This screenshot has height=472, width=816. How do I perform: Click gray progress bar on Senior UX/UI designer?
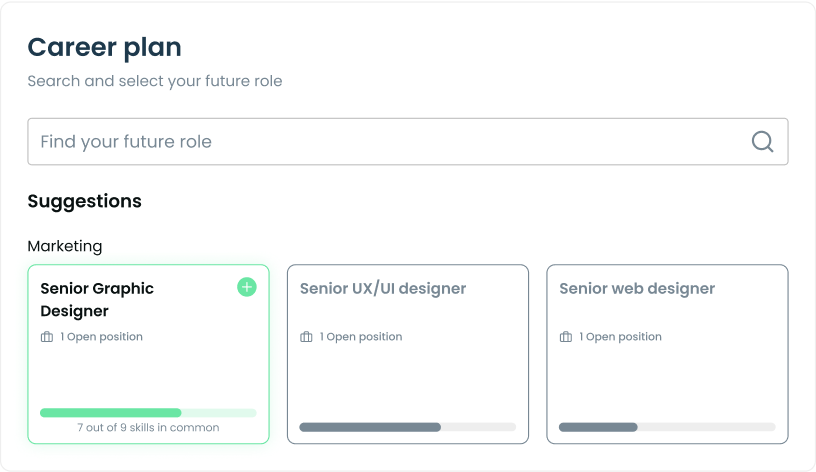click(x=407, y=427)
